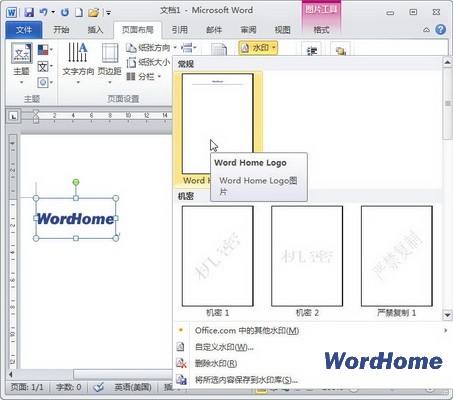This screenshot has height=400, width=453.
Task: Open a file with folder icon
Action: pos(94,13)
